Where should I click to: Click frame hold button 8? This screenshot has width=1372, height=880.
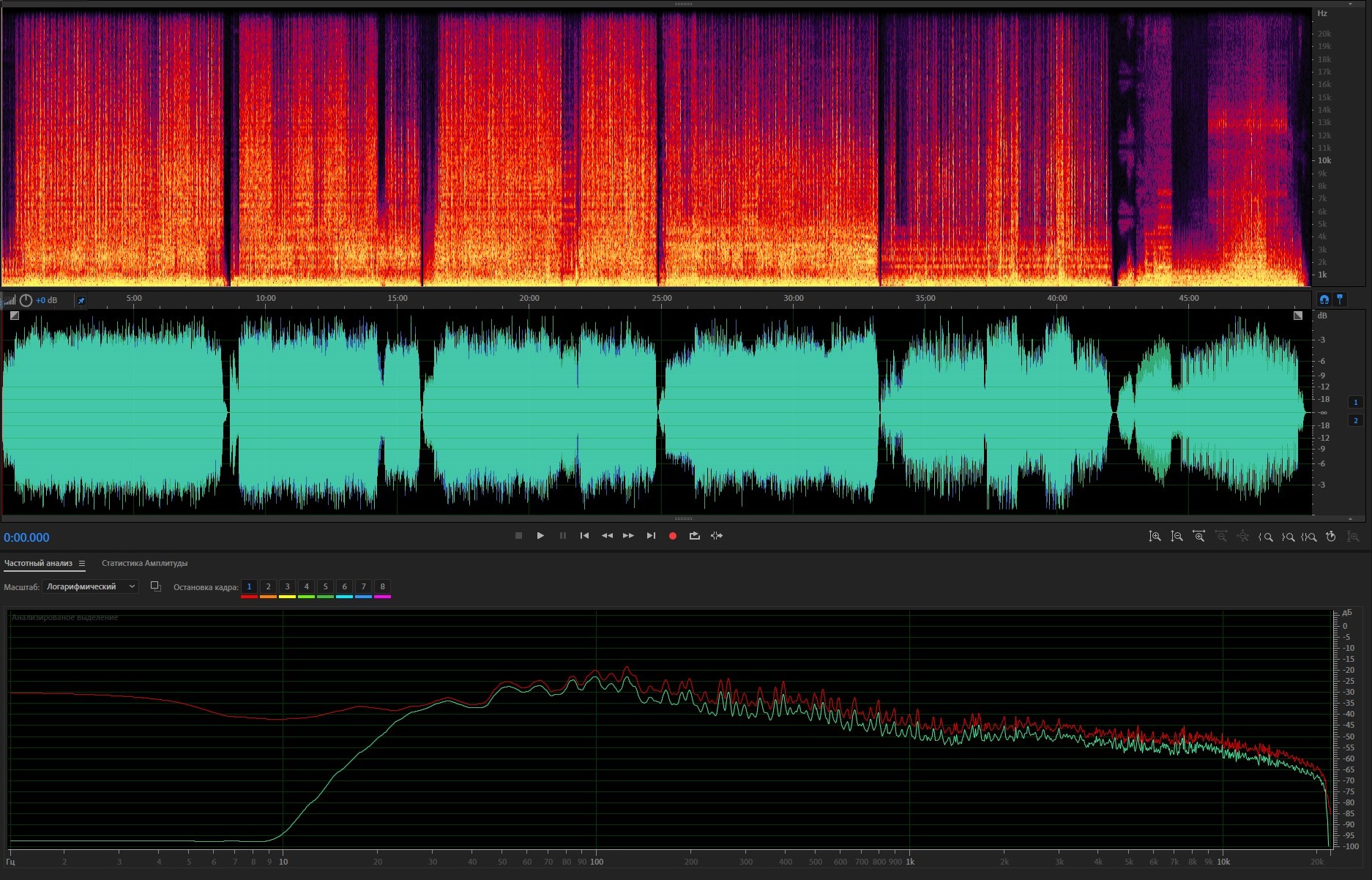(382, 586)
